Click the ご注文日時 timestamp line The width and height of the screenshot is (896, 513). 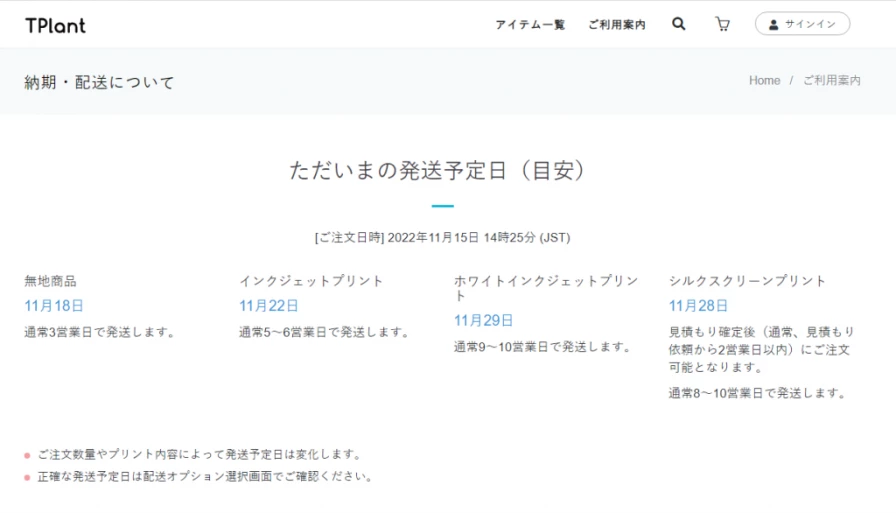coord(442,237)
